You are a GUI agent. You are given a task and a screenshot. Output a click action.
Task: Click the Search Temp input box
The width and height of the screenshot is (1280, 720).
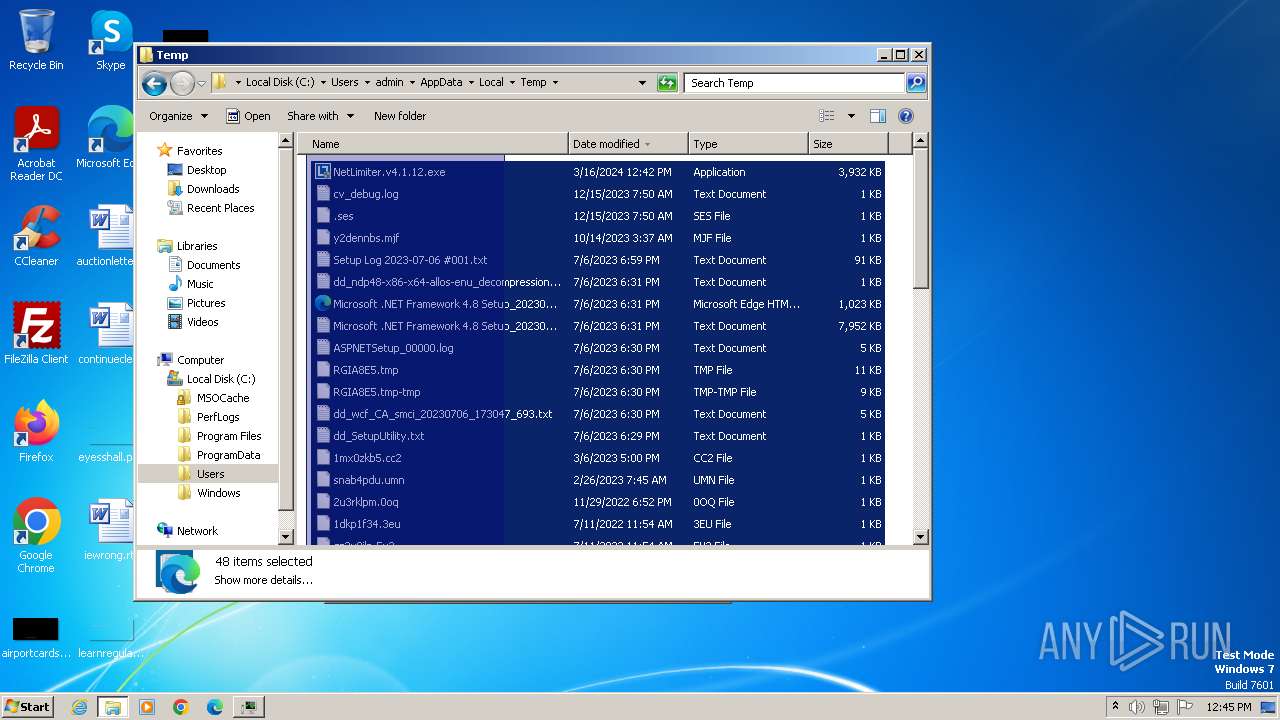coord(794,83)
